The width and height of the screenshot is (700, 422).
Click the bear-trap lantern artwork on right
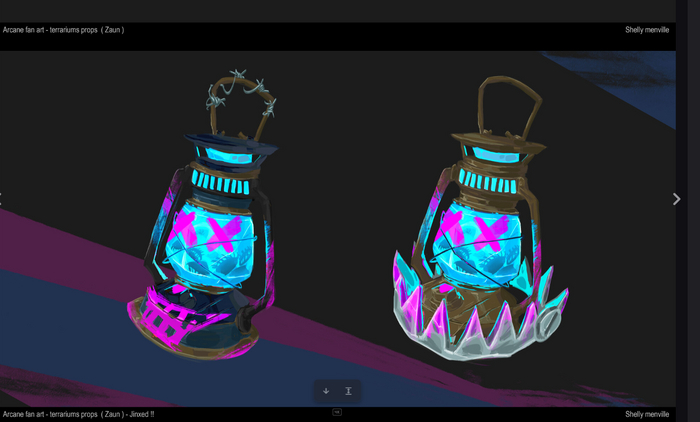pos(480,219)
